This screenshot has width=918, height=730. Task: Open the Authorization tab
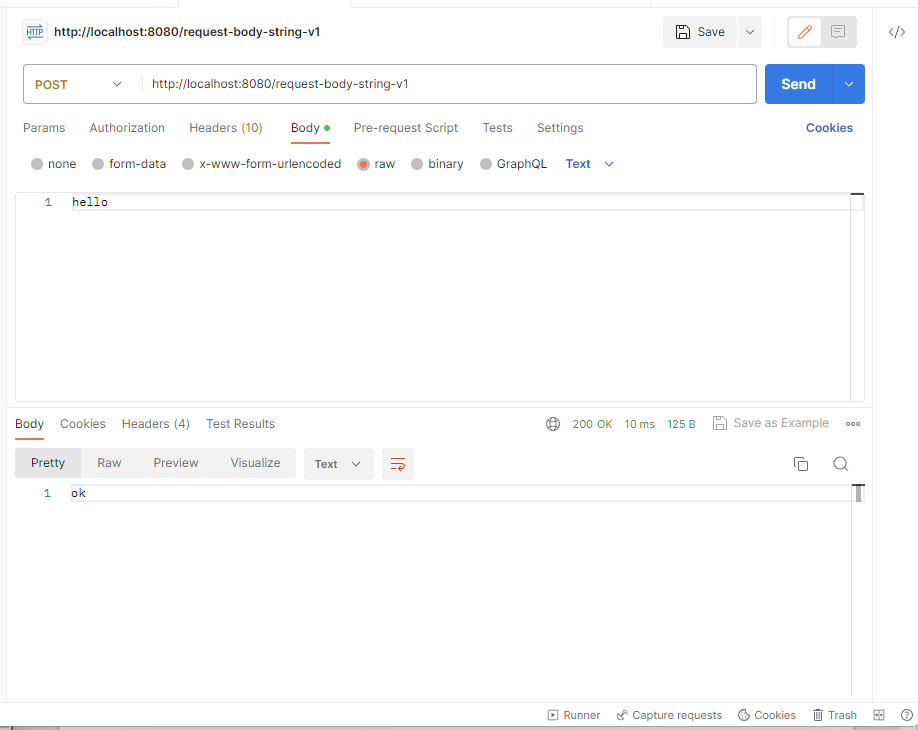pyautogui.click(x=127, y=128)
